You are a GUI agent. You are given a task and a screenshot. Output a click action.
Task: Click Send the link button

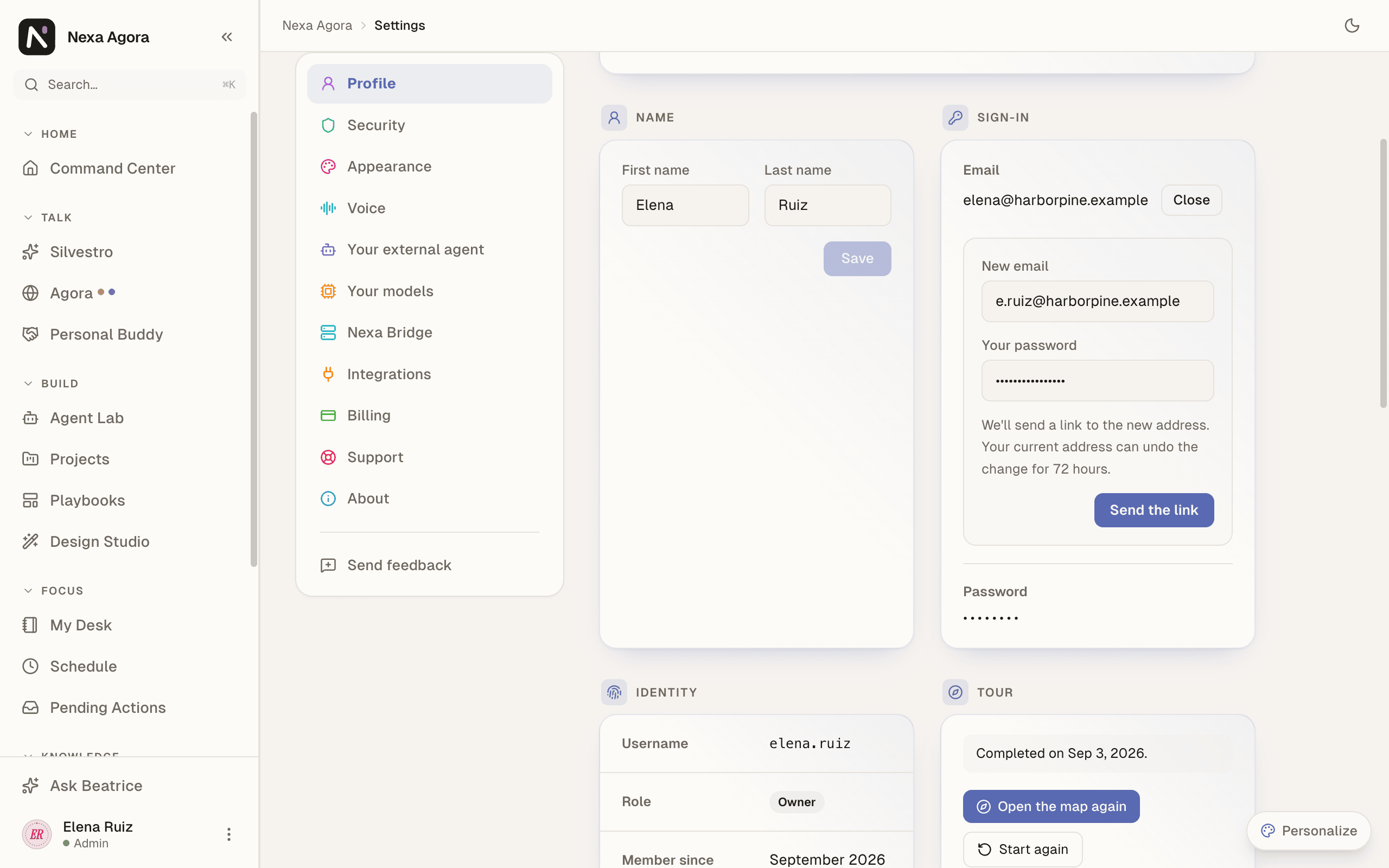(1154, 510)
